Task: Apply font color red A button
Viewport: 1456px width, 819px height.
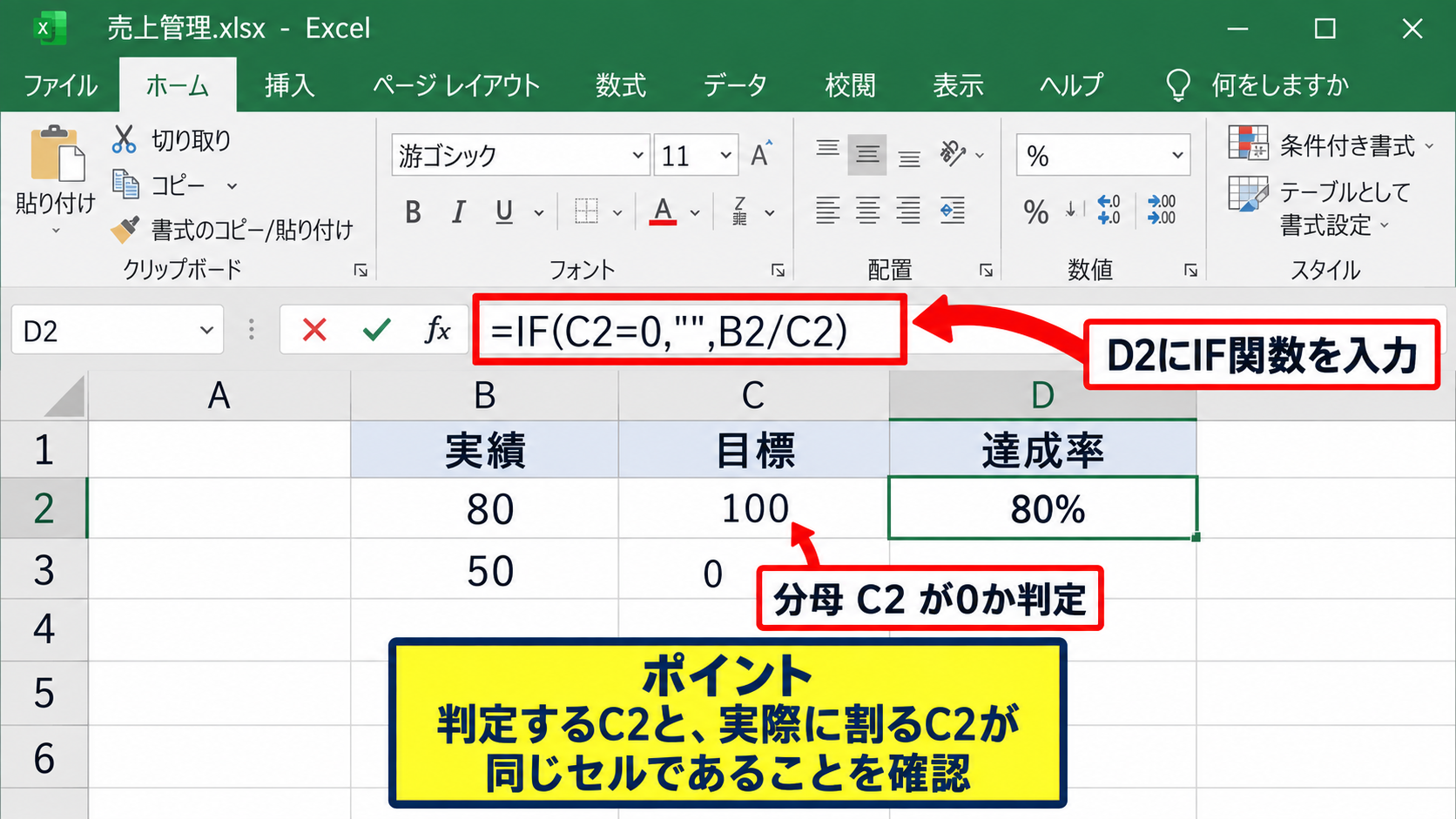Action: (x=663, y=211)
